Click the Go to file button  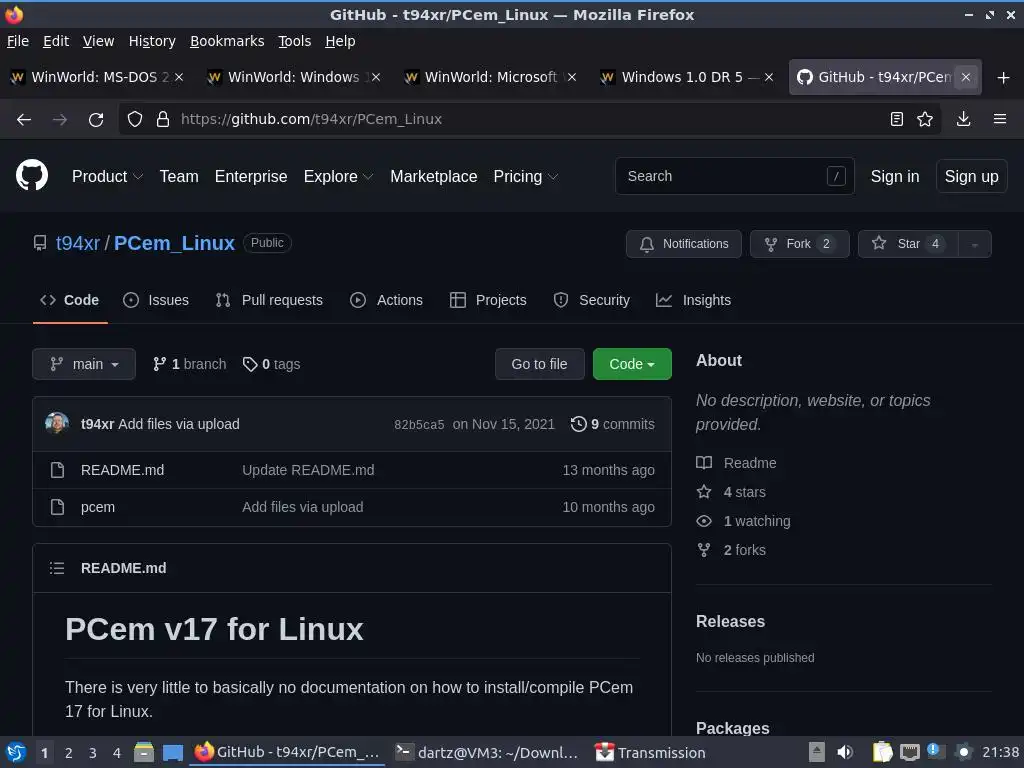pos(539,364)
